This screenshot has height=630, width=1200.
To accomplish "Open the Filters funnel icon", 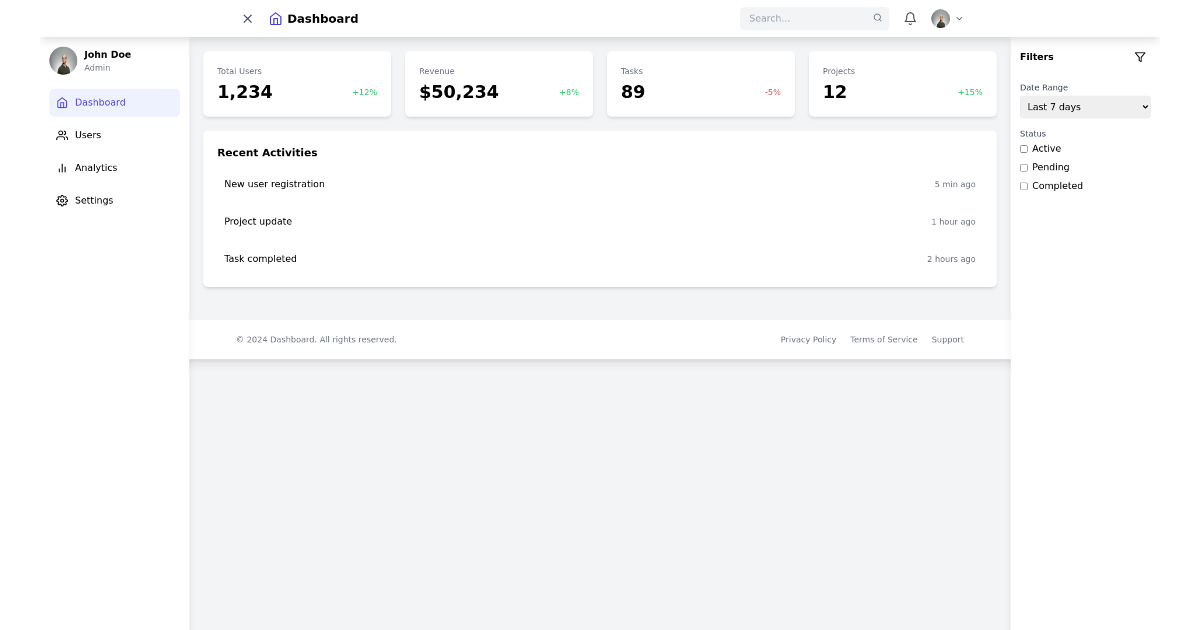I will (x=1140, y=57).
